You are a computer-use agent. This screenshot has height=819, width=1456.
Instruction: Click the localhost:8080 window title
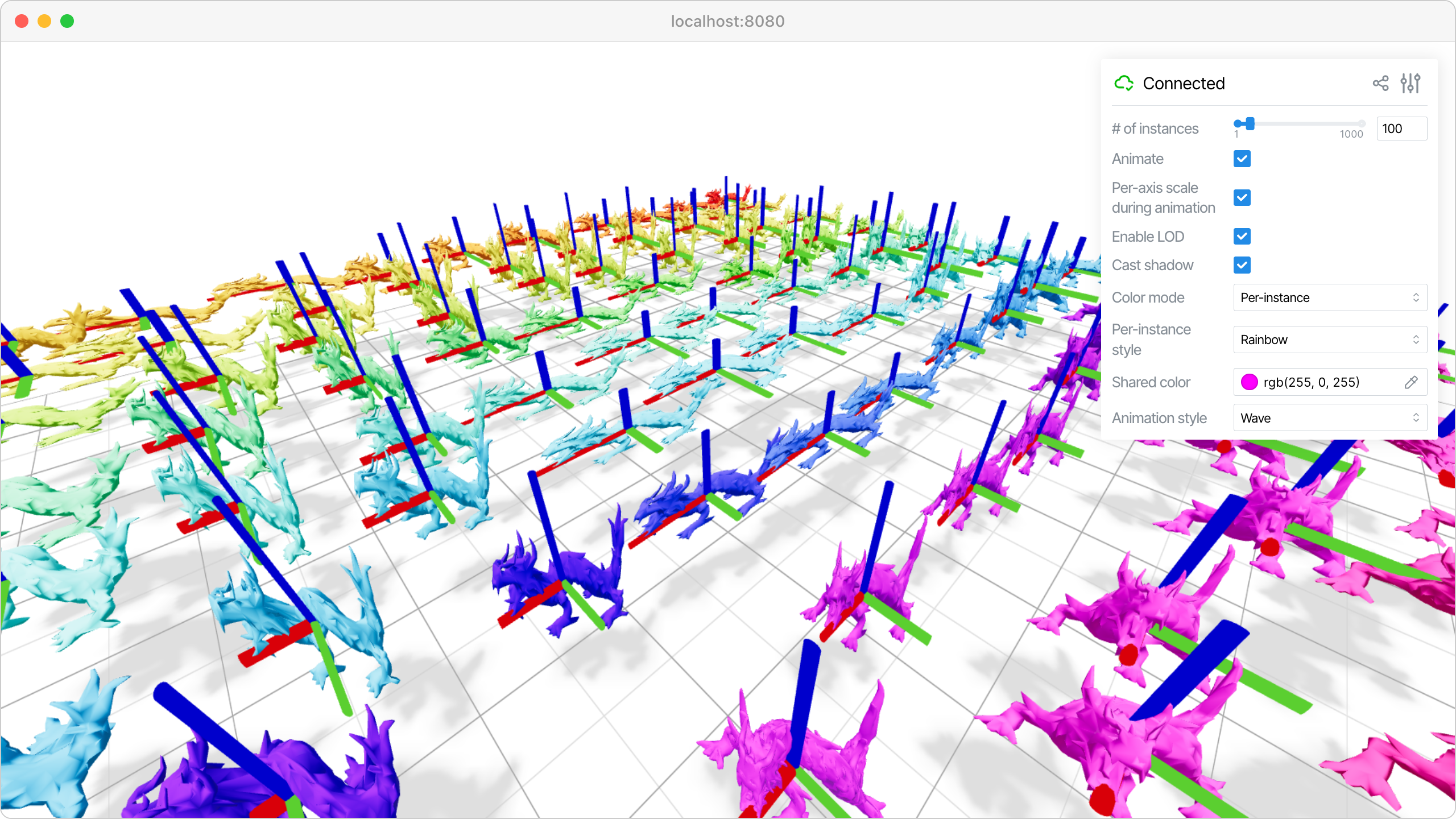[727, 21]
